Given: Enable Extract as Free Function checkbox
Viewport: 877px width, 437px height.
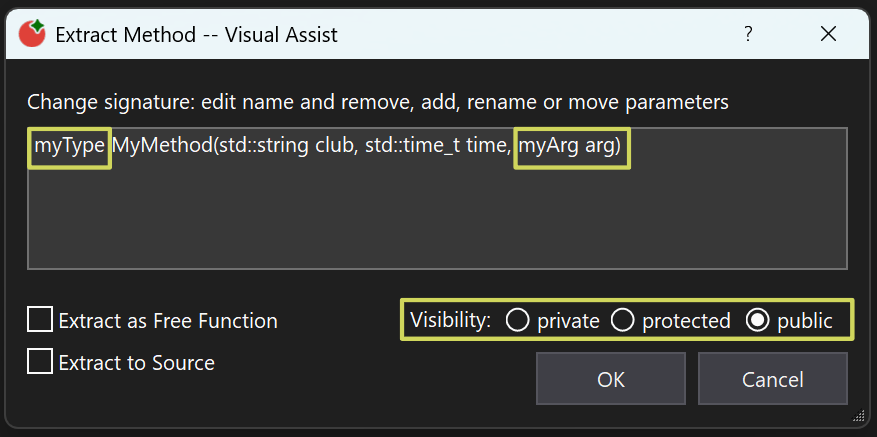Looking at the screenshot, I should click(40, 320).
